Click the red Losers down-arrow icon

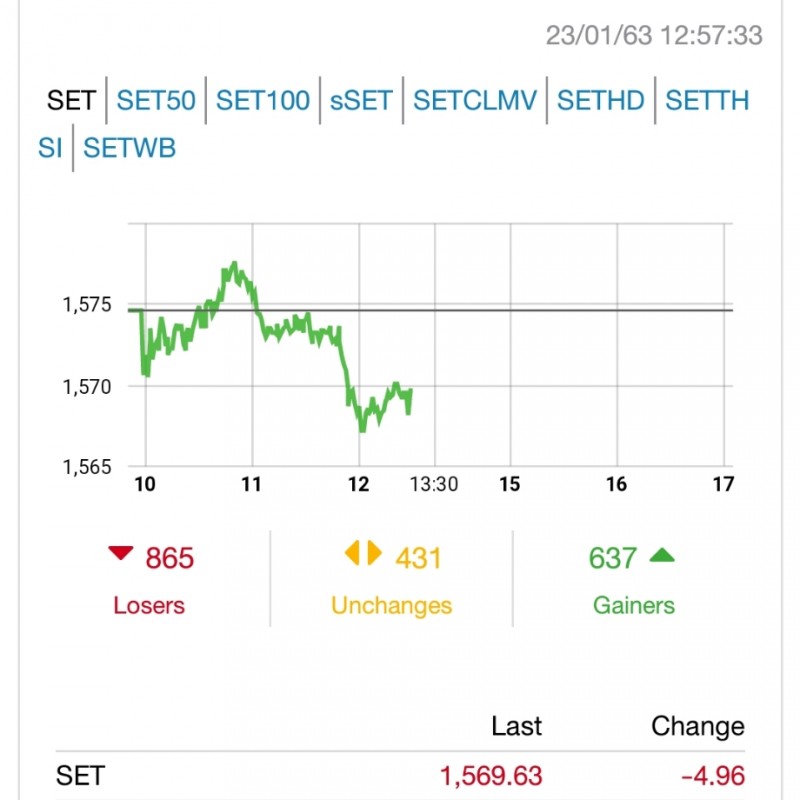coord(121,553)
